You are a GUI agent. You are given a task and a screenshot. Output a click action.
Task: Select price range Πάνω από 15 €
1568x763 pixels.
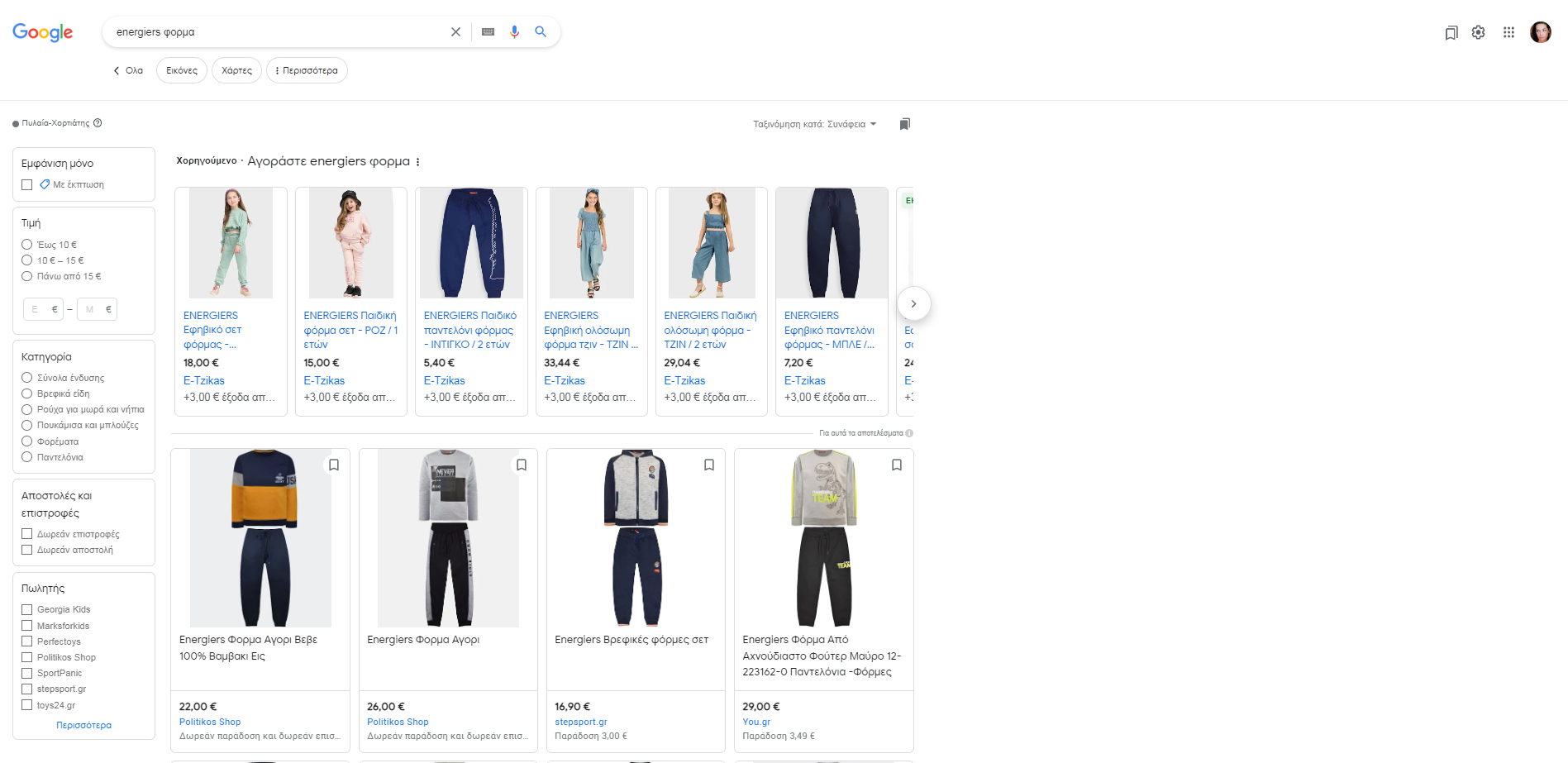tap(27, 276)
